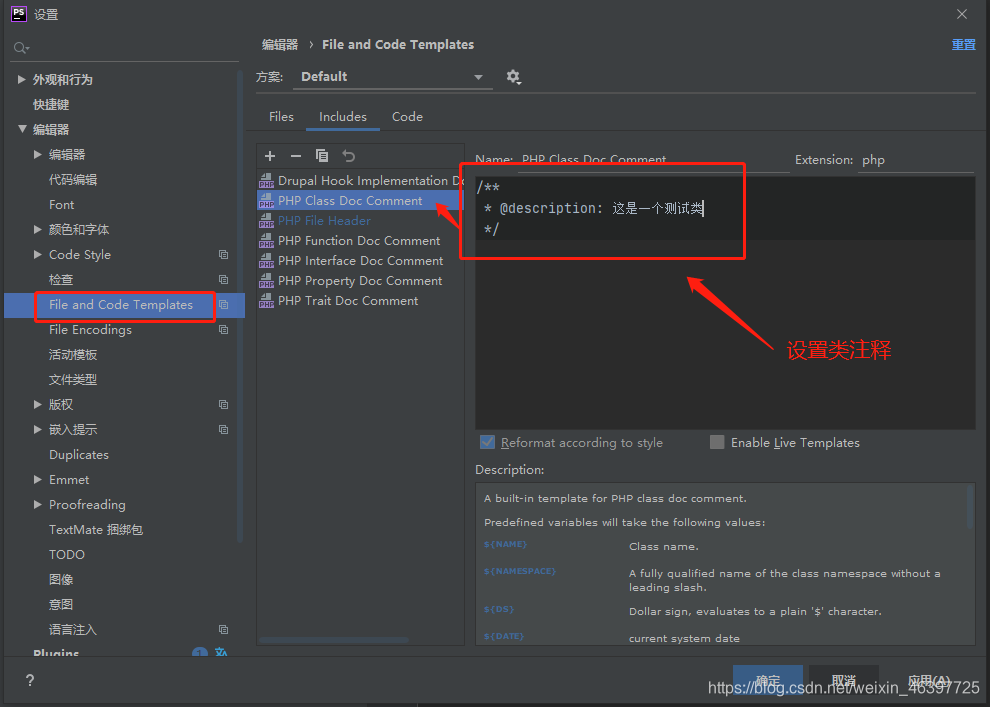990x707 pixels.
Task: Click 嵌入提示 row project icon
Action: (x=224, y=429)
